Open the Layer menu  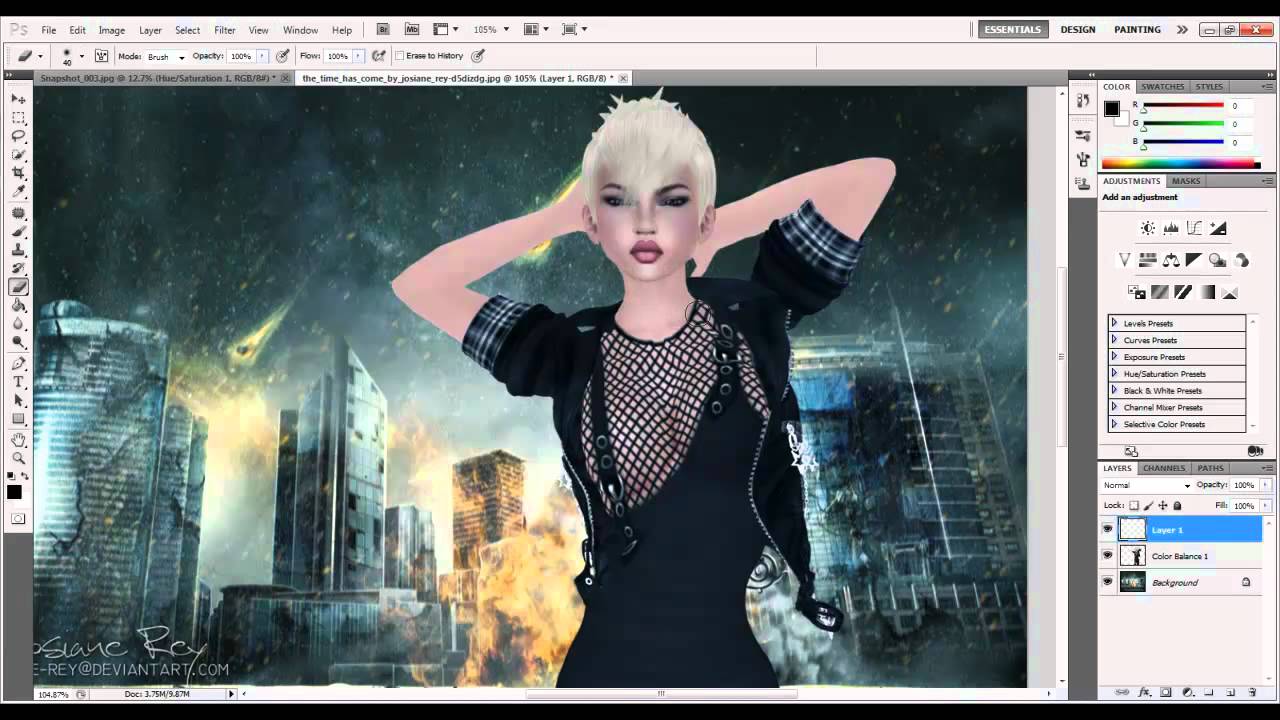coord(150,30)
